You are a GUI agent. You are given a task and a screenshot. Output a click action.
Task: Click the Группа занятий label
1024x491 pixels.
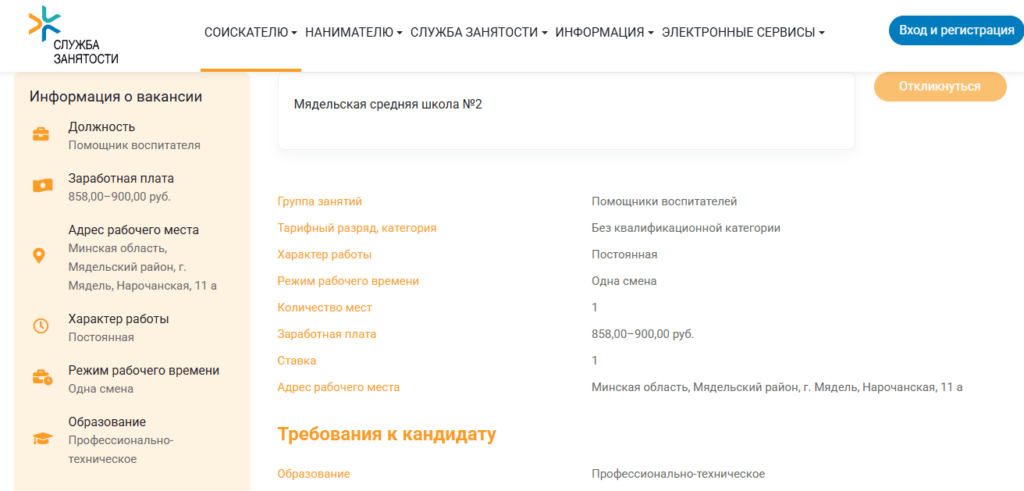pyautogui.click(x=319, y=202)
